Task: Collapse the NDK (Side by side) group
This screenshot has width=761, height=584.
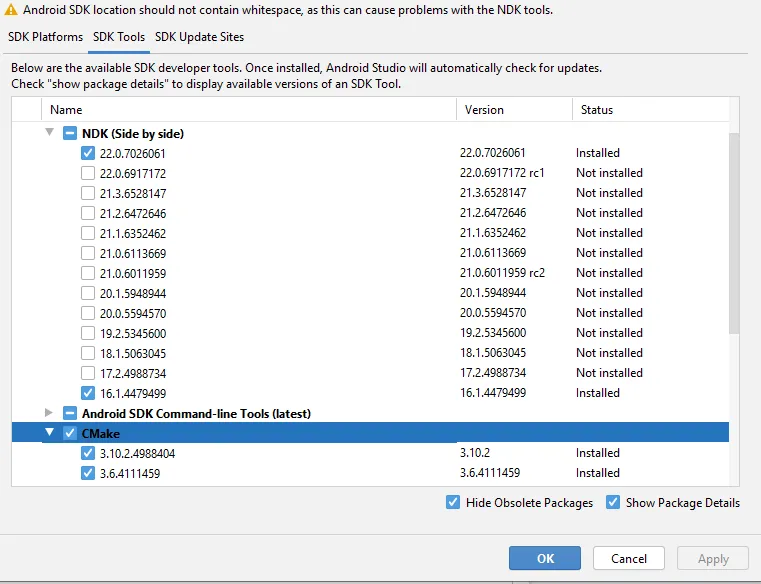Action: point(50,132)
